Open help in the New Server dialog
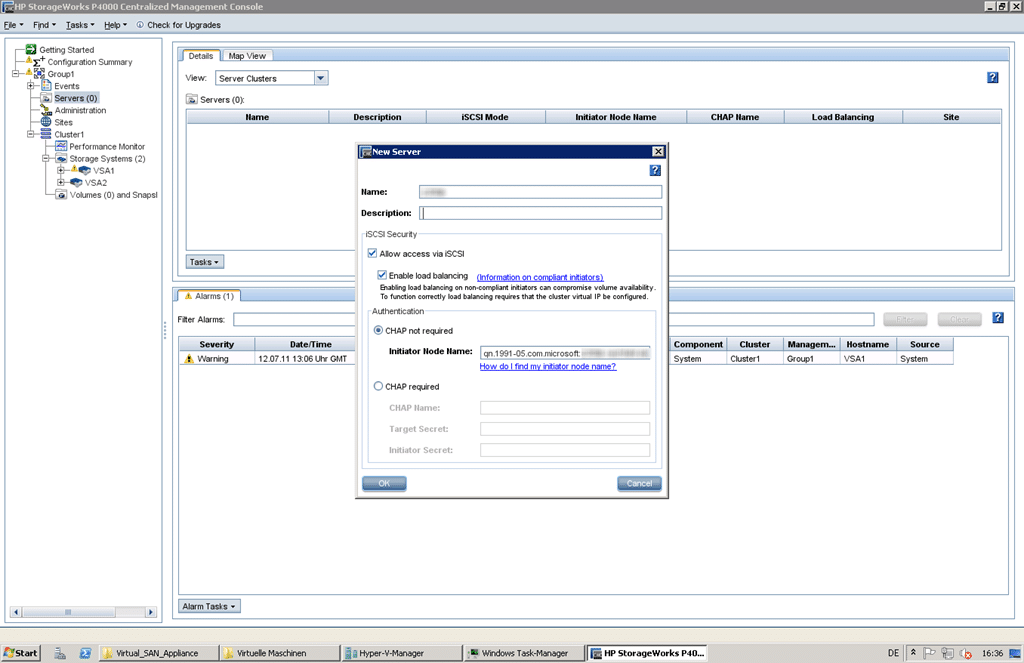Screen dimensions: 1024x663 [x=655, y=170]
